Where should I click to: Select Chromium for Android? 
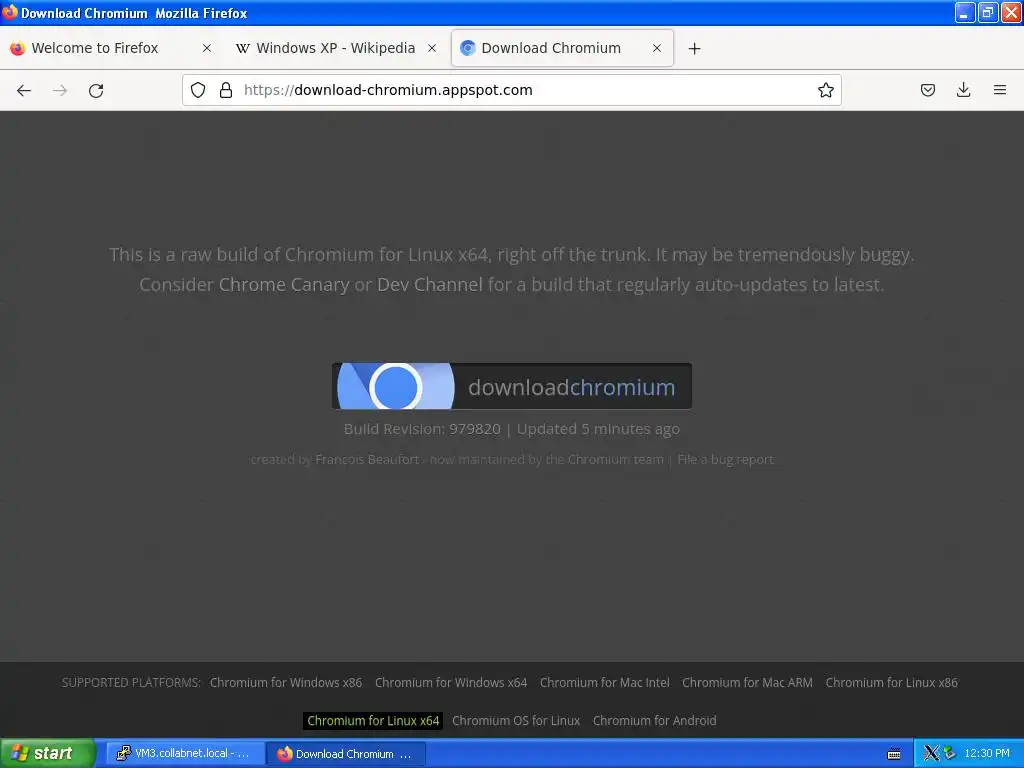coord(654,720)
